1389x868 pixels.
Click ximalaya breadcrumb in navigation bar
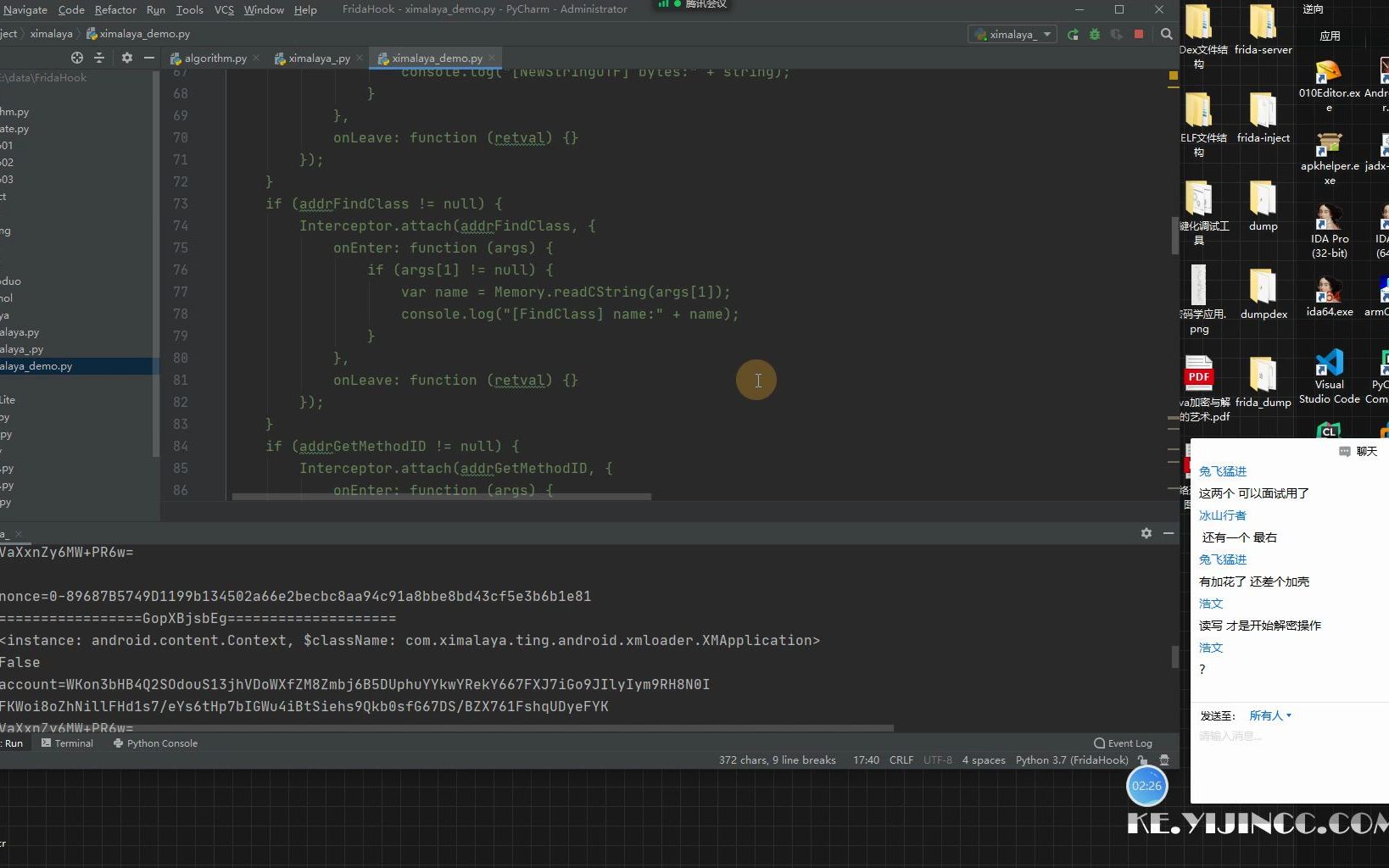(51, 34)
